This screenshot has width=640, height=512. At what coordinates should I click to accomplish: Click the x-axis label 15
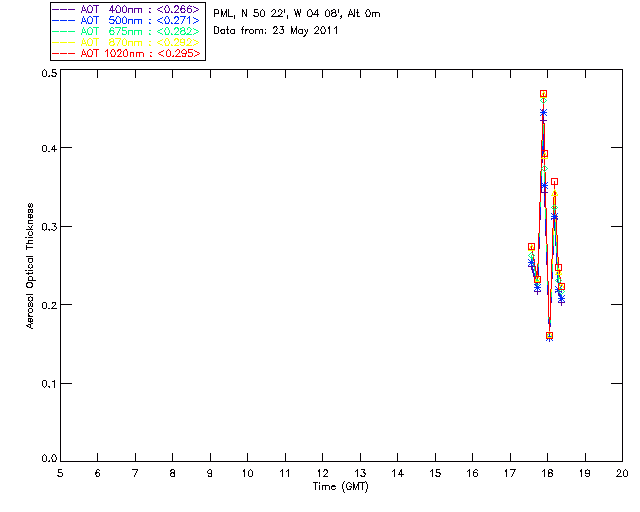(435, 473)
